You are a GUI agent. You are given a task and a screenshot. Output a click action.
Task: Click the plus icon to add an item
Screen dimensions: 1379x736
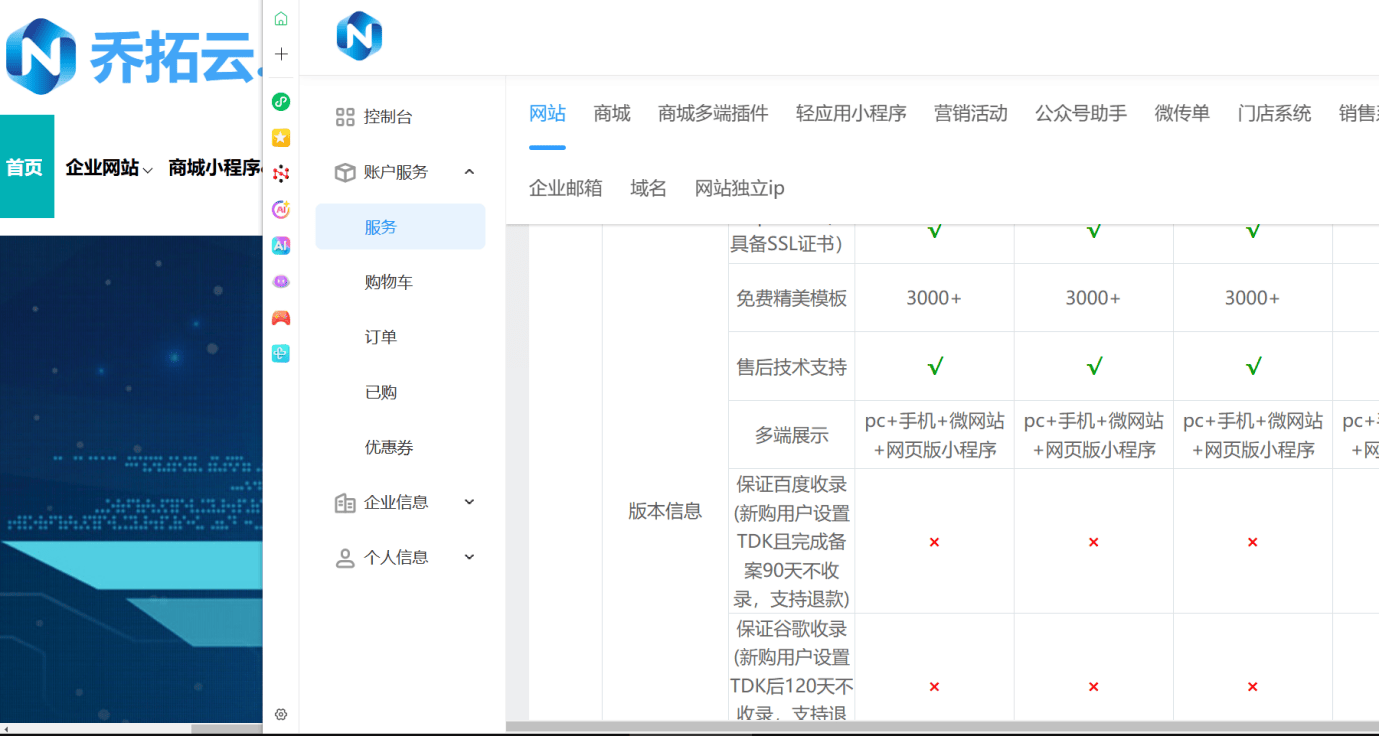point(281,54)
